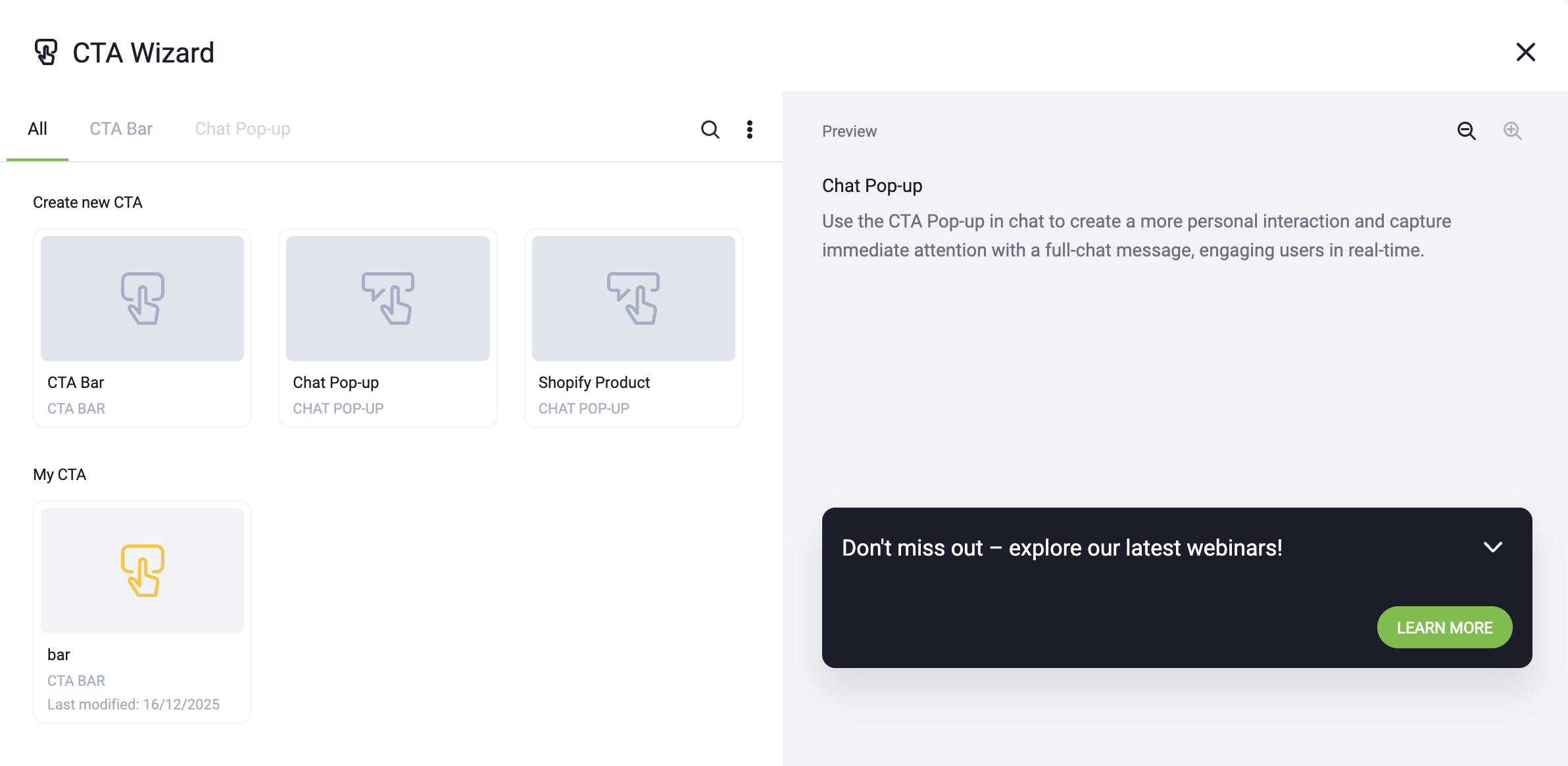This screenshot has width=1568, height=766.
Task: Switch to the Chat Pop-up tab
Action: pyautogui.click(x=242, y=129)
